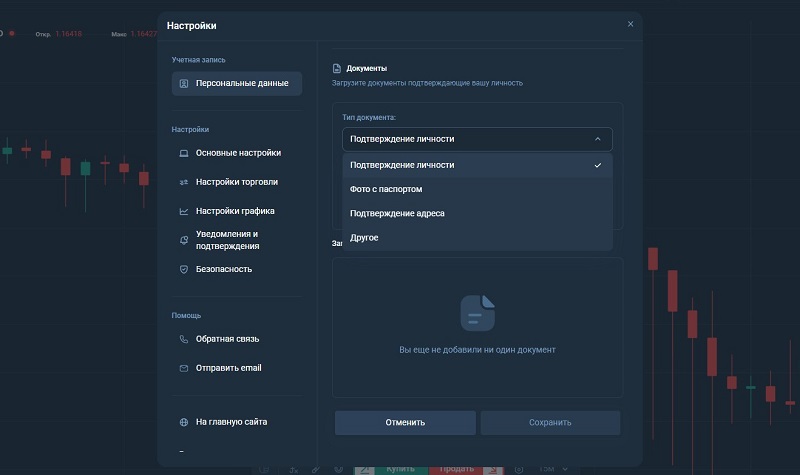Click the shield icon beside Безопасность
The height and width of the screenshot is (475, 800).
click(x=184, y=269)
